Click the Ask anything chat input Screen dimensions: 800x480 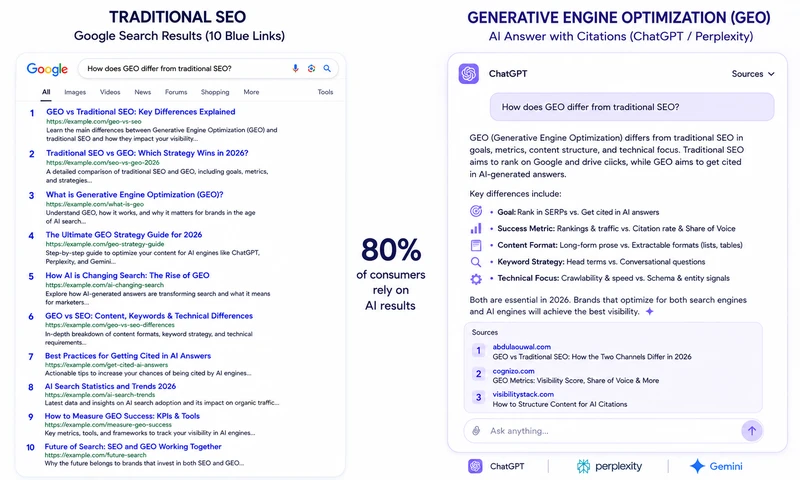point(612,431)
